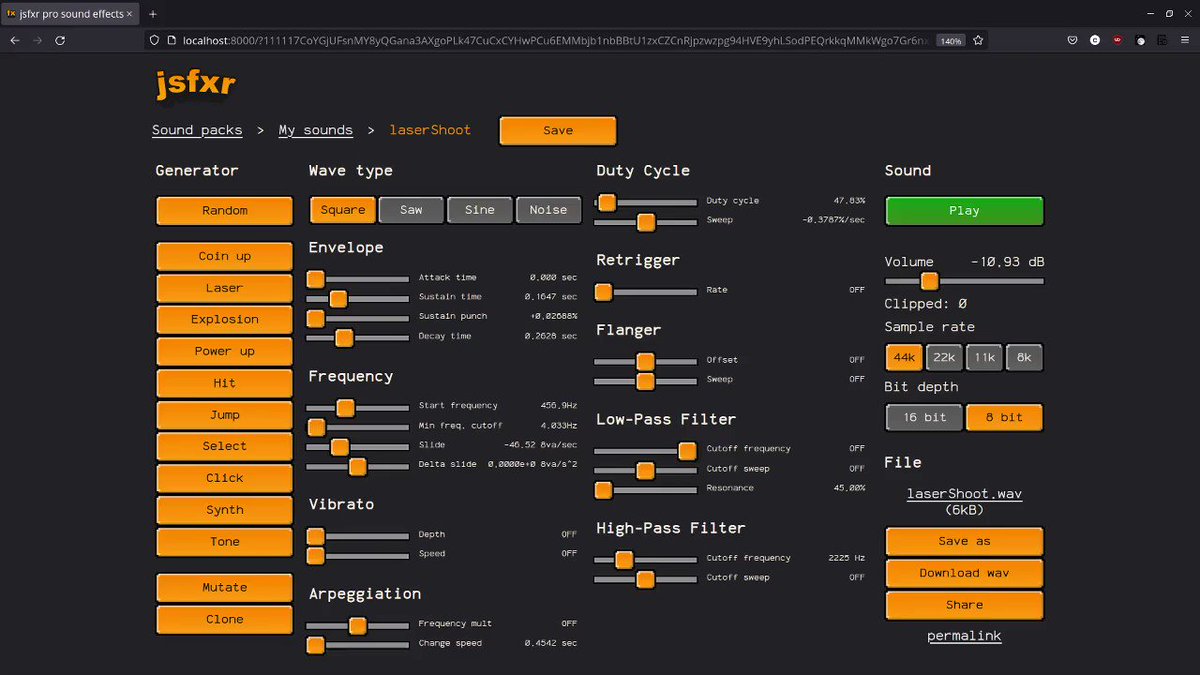Click the High-Pass Cutoff frequency slider
Image resolution: width=1200 pixels, height=675 pixels.
coord(646,559)
